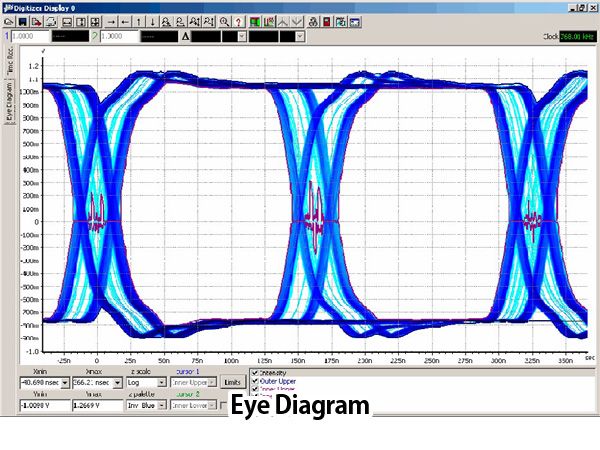Click the up arrow toolbar icon
This screenshot has width=600, height=450.
click(138, 20)
